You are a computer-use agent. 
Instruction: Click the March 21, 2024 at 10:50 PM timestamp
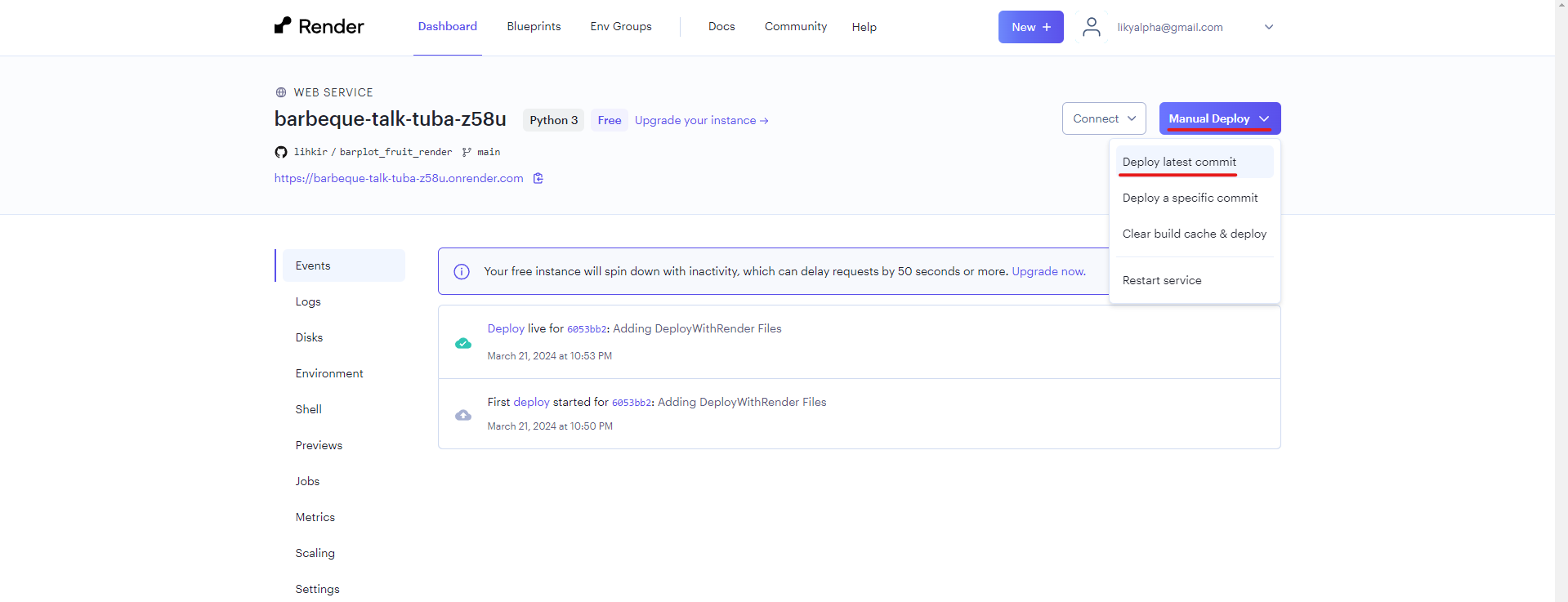(x=550, y=426)
